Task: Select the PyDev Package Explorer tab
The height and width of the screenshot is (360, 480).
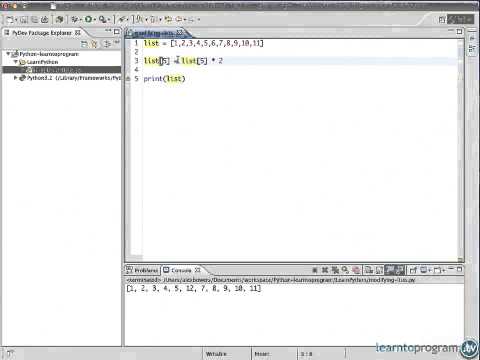Action: [42, 33]
